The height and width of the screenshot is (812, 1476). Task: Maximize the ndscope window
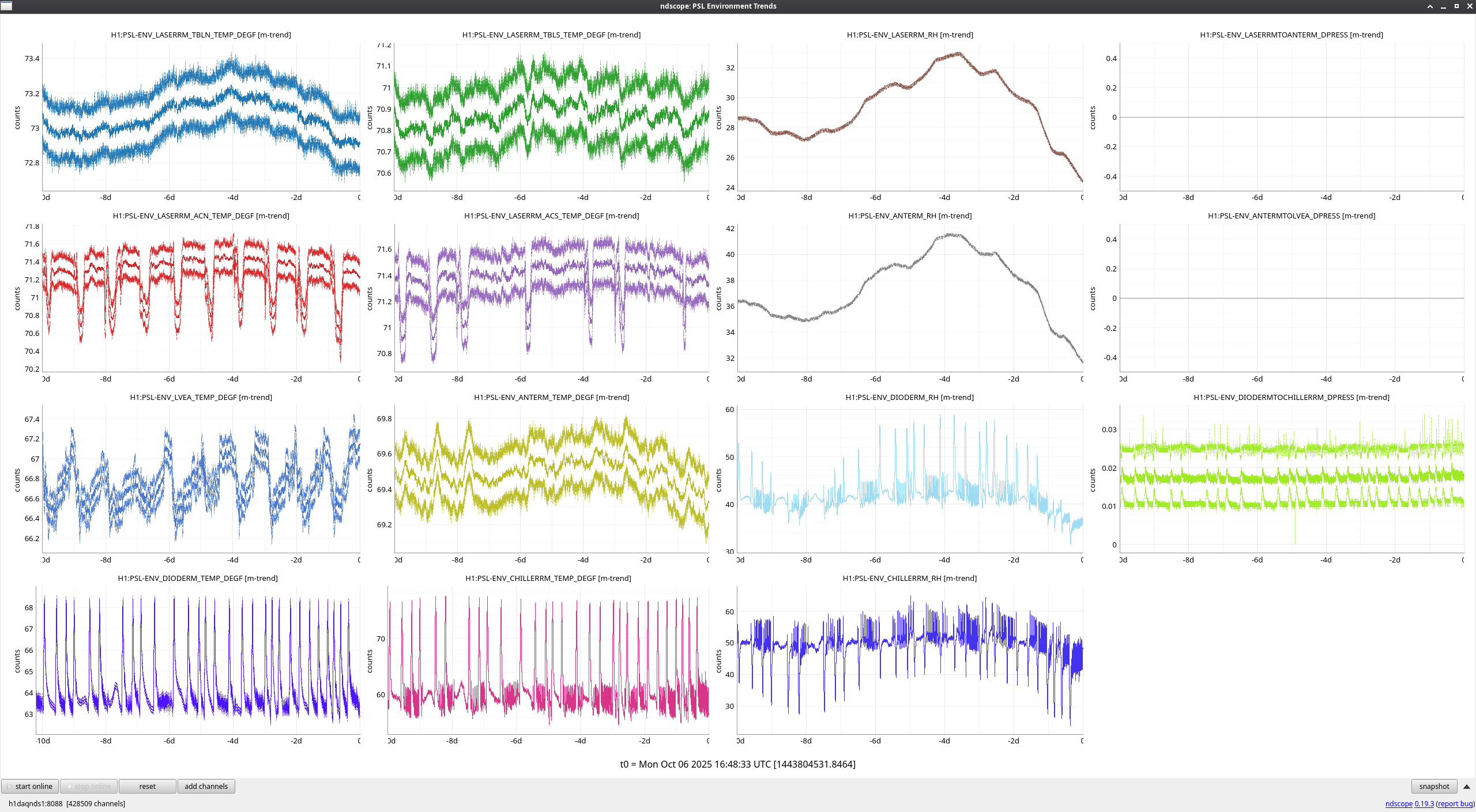coord(1456,6)
